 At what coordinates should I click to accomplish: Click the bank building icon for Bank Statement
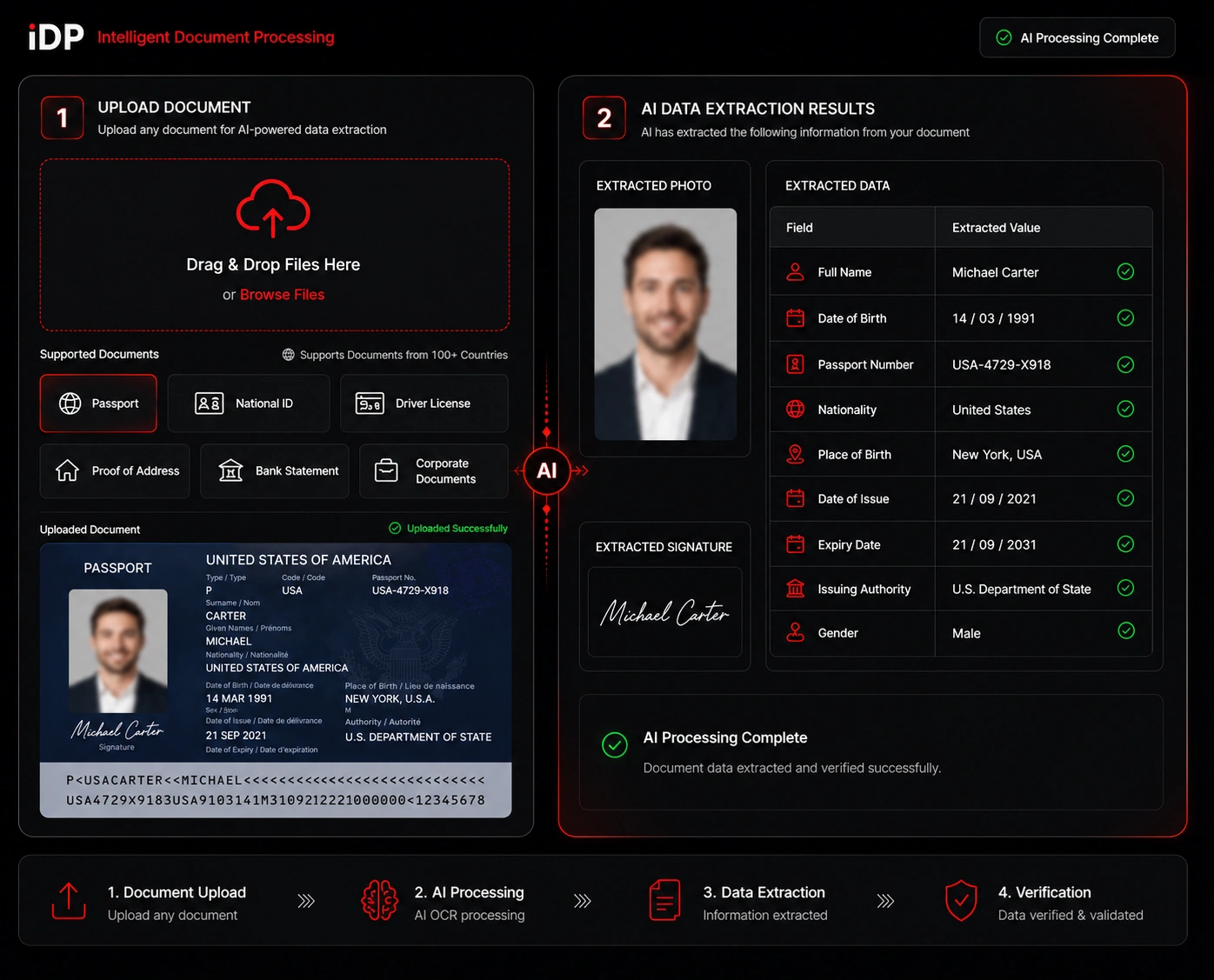click(230, 470)
